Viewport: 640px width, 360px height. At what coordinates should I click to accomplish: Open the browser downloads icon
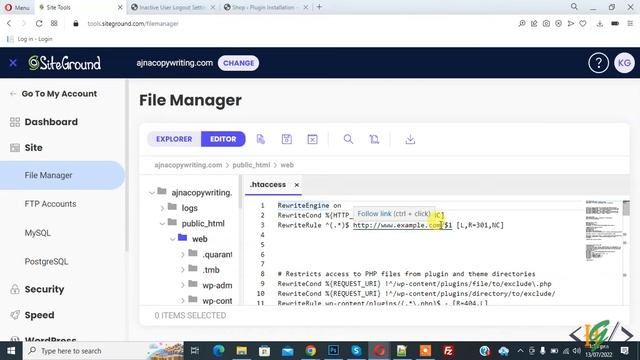(x=600, y=24)
